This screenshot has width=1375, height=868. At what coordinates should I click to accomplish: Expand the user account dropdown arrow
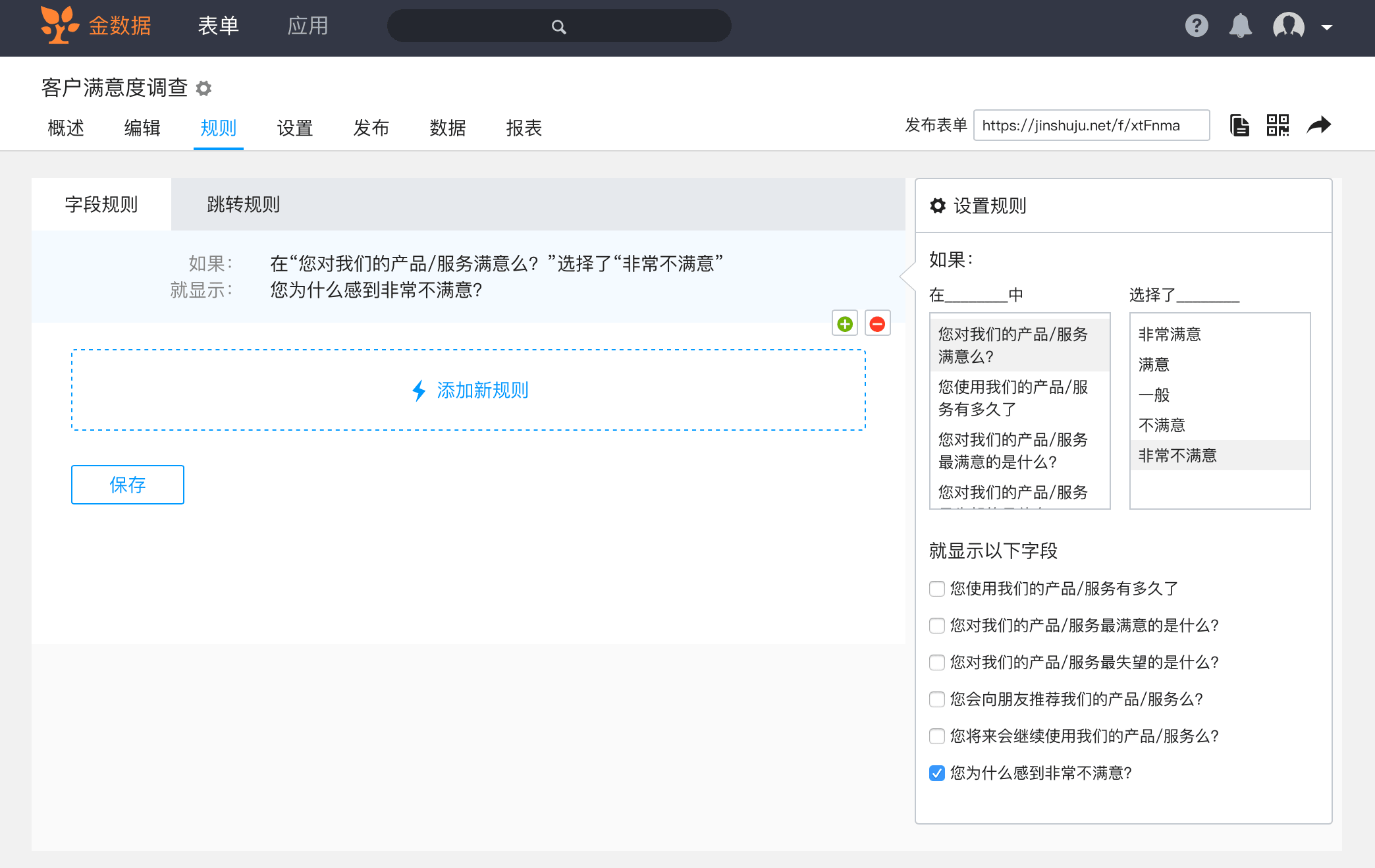pyautogui.click(x=1327, y=28)
